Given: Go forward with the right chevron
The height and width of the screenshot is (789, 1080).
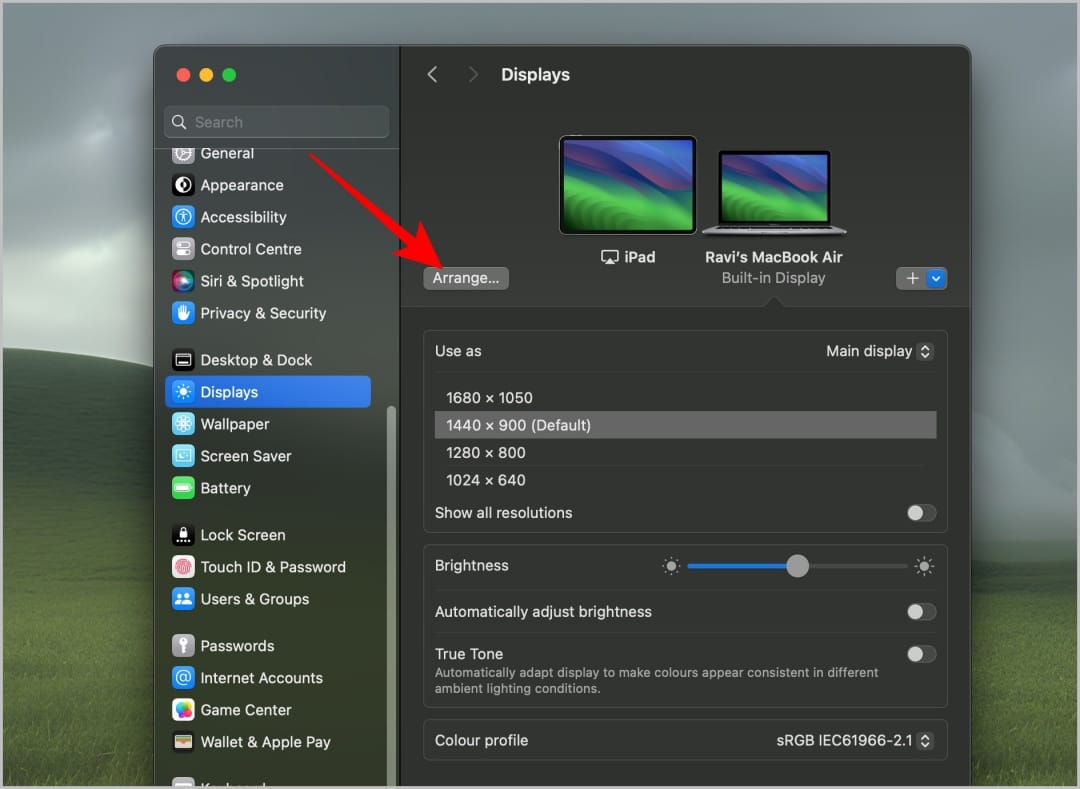Looking at the screenshot, I should pos(472,74).
